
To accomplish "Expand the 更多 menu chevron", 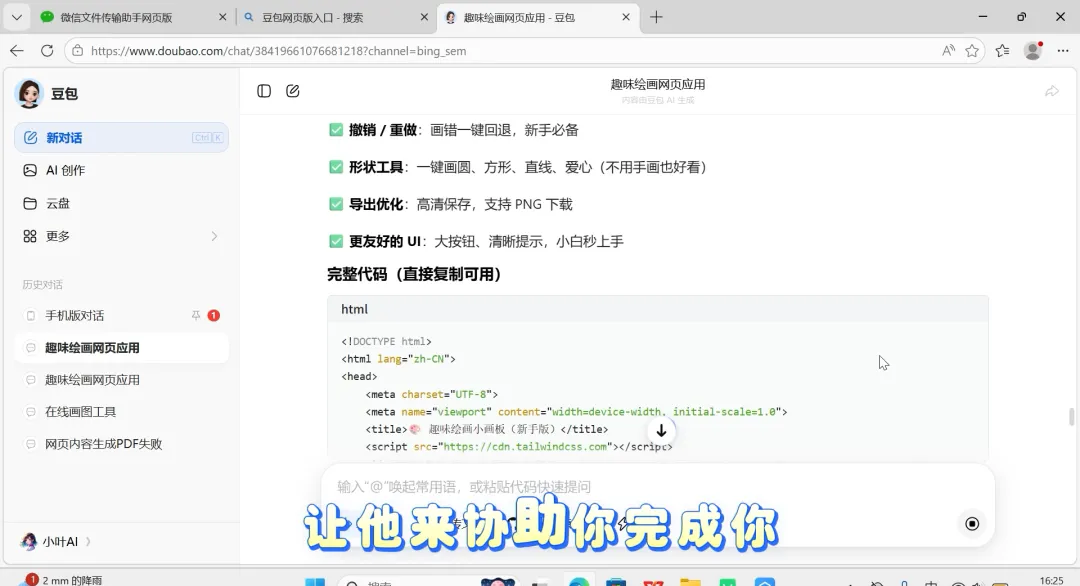I will point(214,236).
